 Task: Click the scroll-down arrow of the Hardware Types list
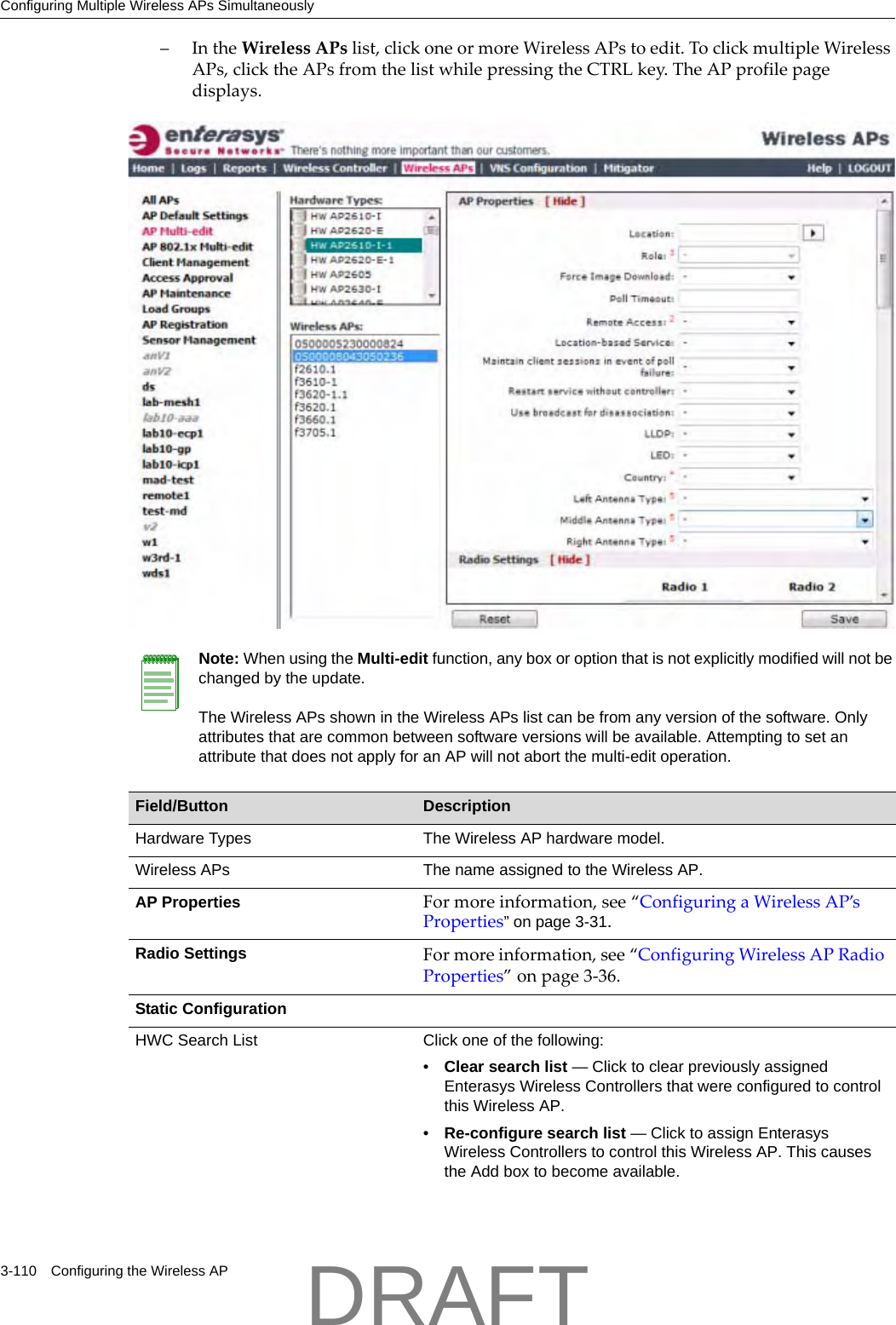pos(431,296)
